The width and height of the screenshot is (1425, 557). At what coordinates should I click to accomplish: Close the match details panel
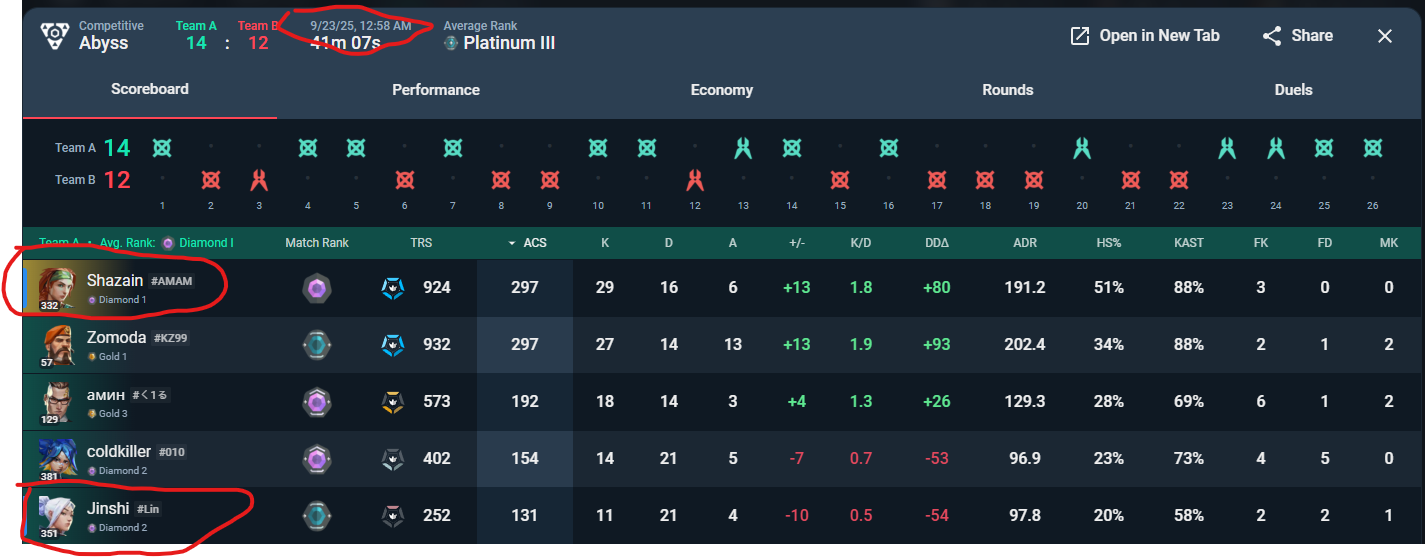coord(1385,36)
